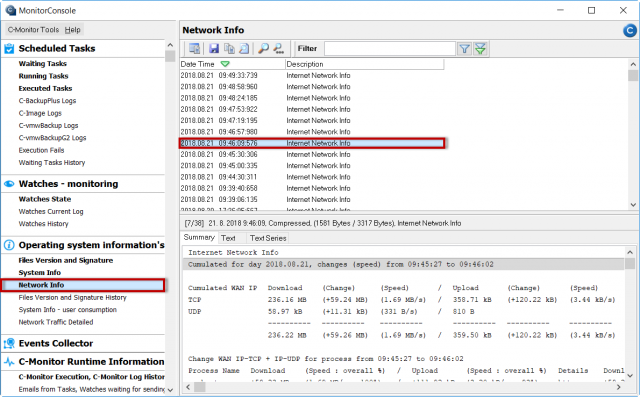Screen dimensions: 640x397
Task: Open Waiting Tasks in the sidebar
Action: pos(42,64)
